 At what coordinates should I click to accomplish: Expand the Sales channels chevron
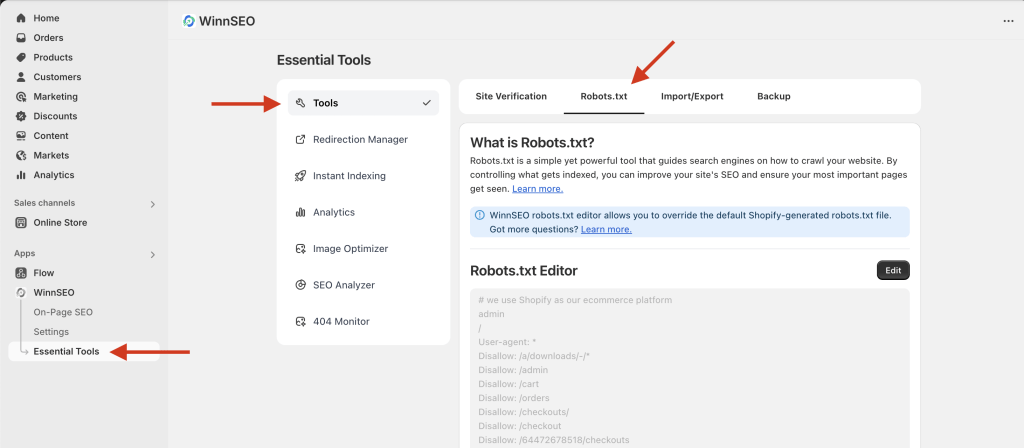click(x=153, y=204)
